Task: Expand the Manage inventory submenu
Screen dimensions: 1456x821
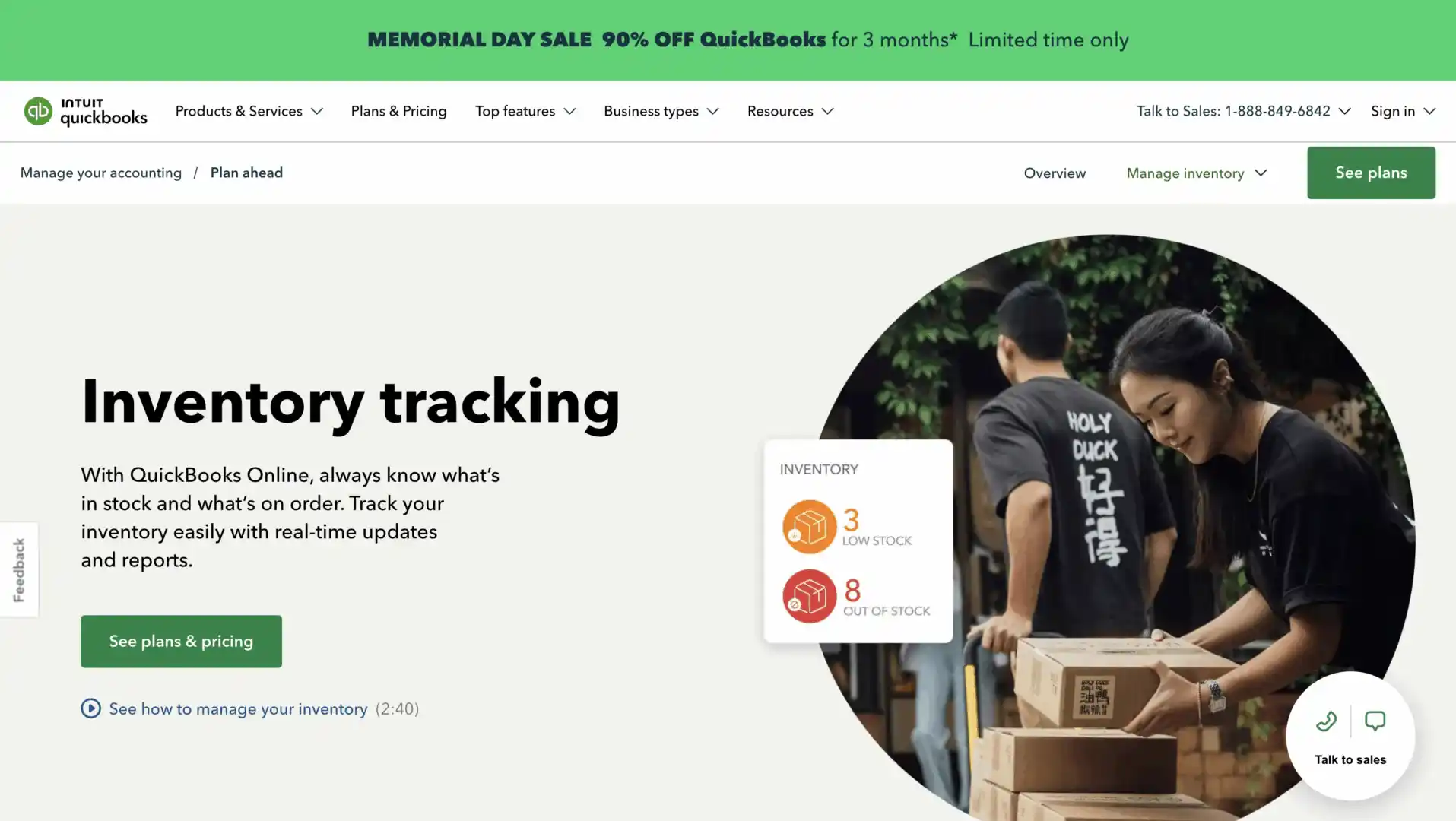Action: click(1197, 173)
